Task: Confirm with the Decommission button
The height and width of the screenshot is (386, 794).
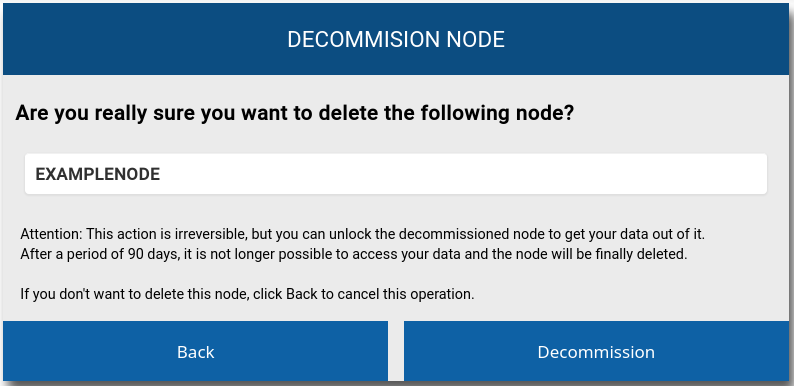Action: point(596,351)
